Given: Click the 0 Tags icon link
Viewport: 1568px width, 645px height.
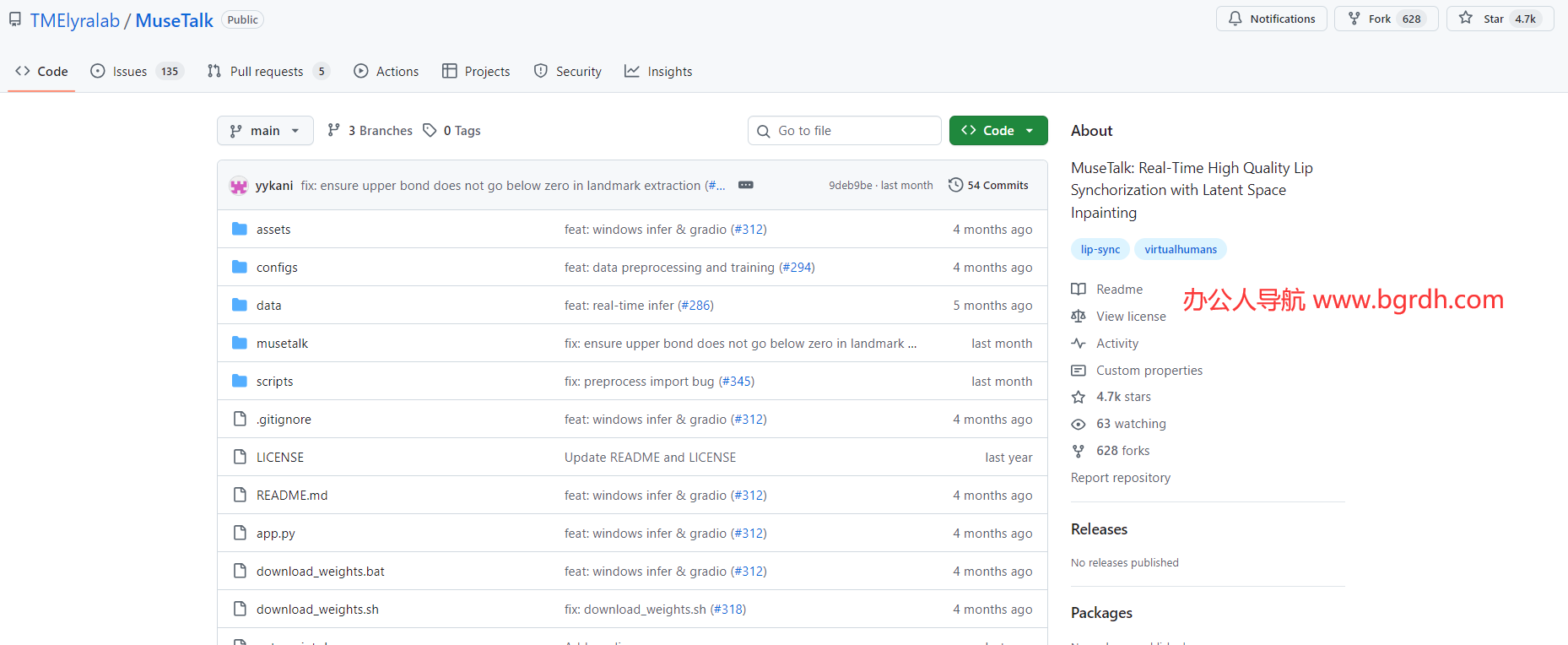Looking at the screenshot, I should 451,131.
